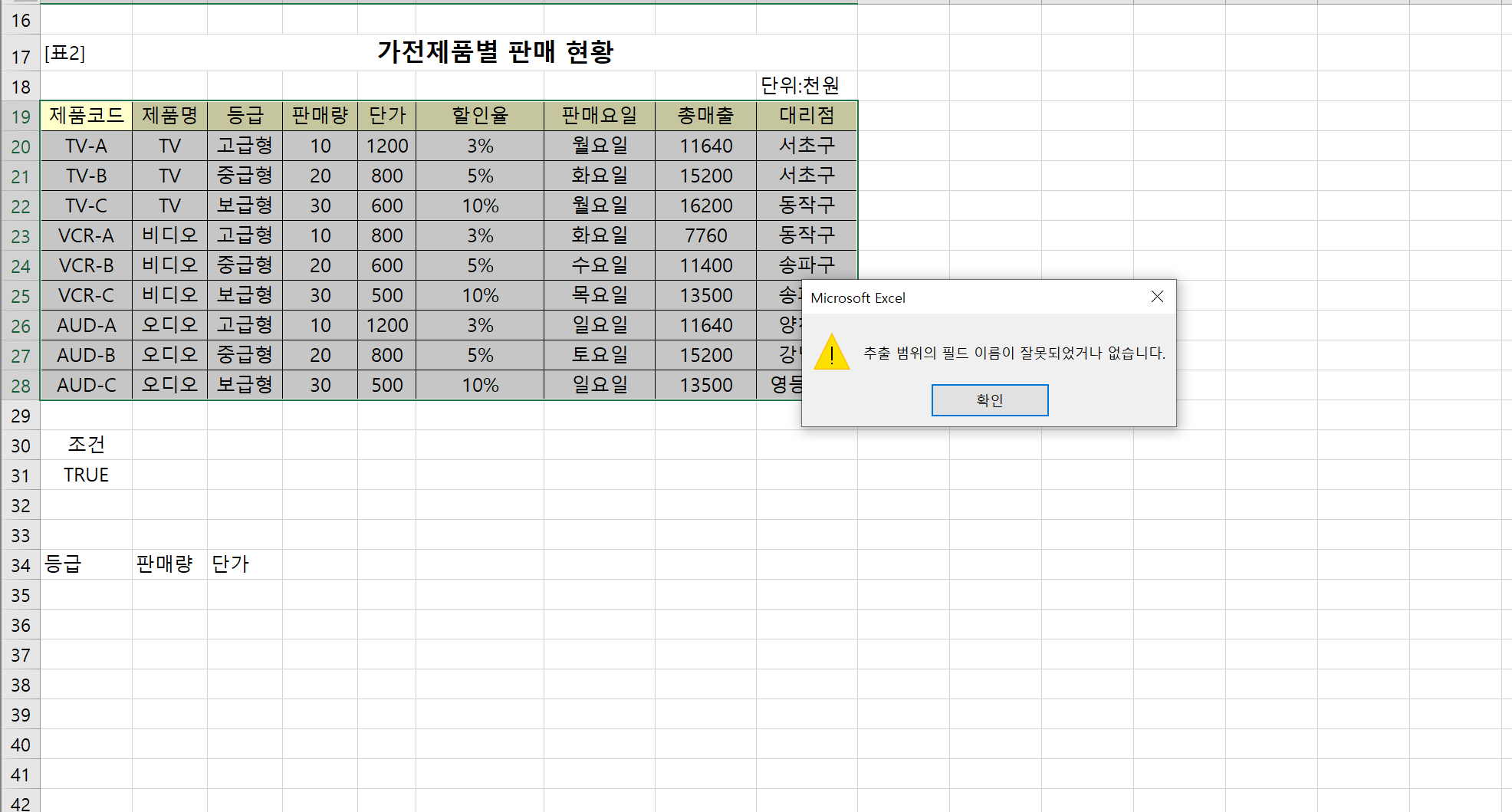This screenshot has width=1512, height=812.
Task: Select the 제품코드 header cell
Action: (86, 116)
